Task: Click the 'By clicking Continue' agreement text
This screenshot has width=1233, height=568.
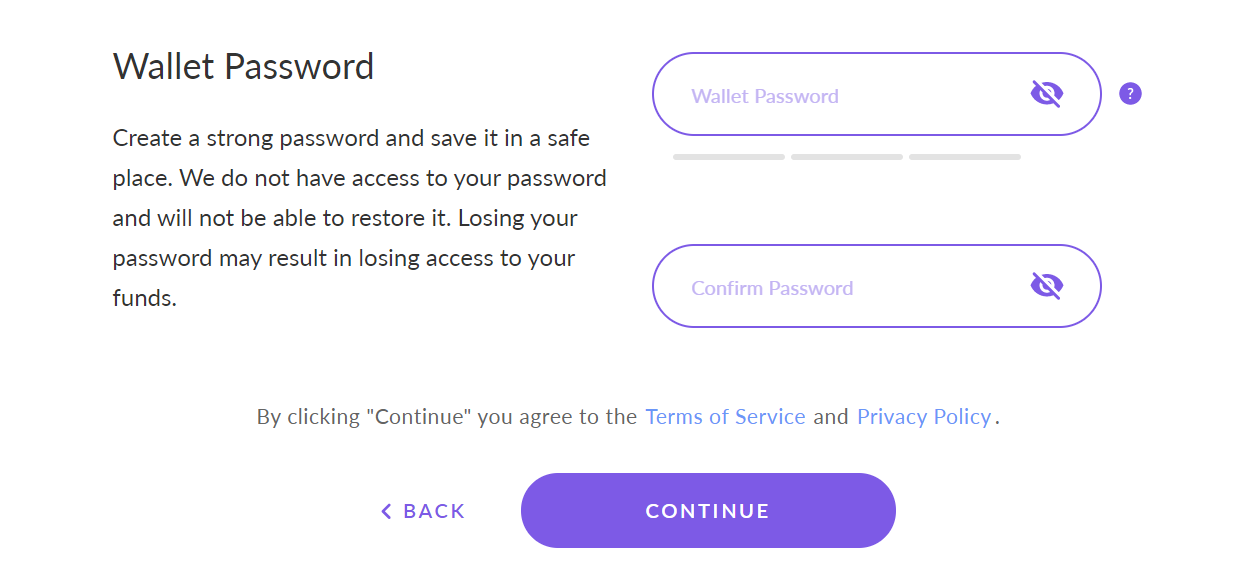Action: click(x=628, y=417)
